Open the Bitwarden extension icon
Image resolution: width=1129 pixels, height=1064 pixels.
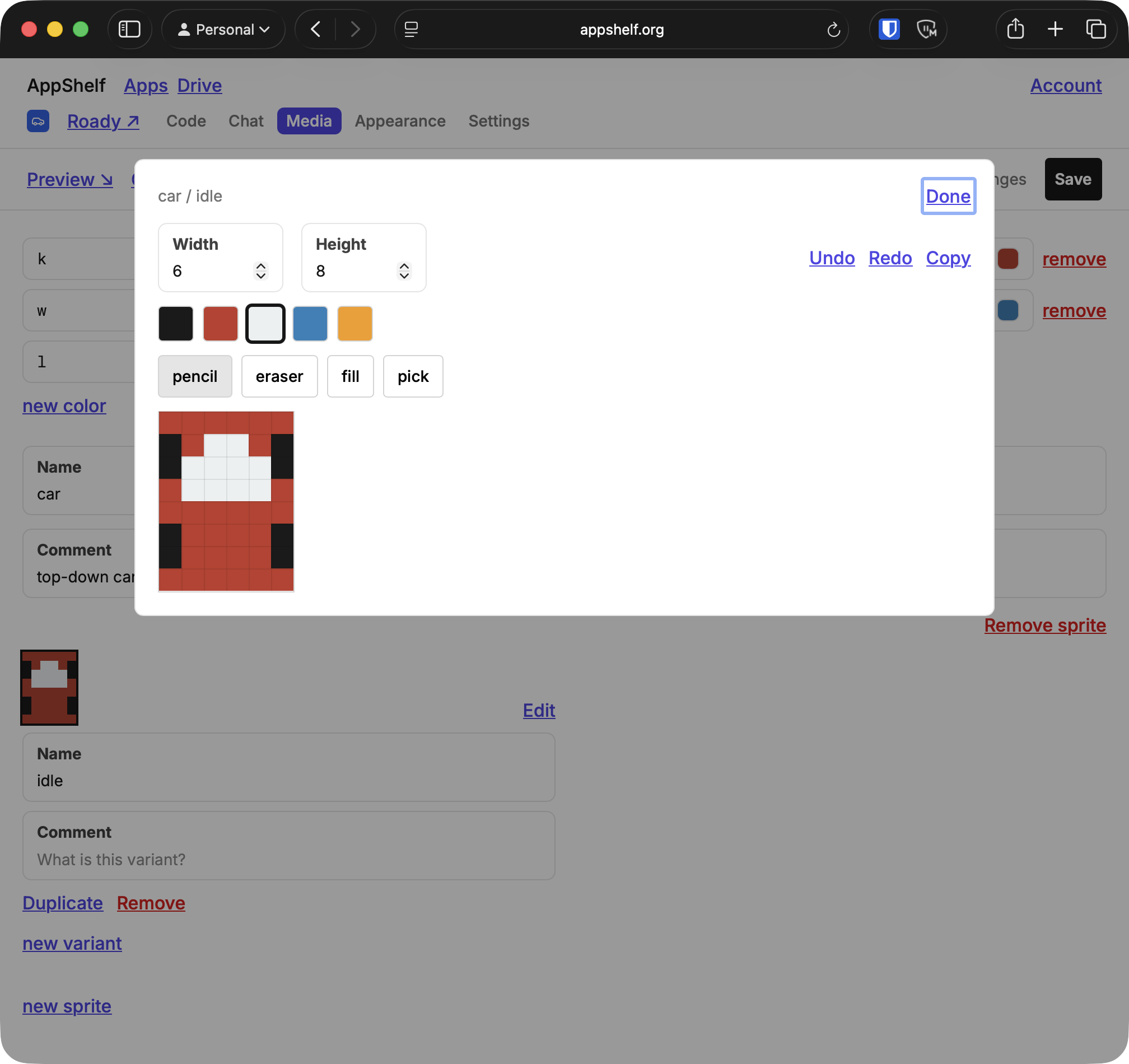(x=889, y=29)
